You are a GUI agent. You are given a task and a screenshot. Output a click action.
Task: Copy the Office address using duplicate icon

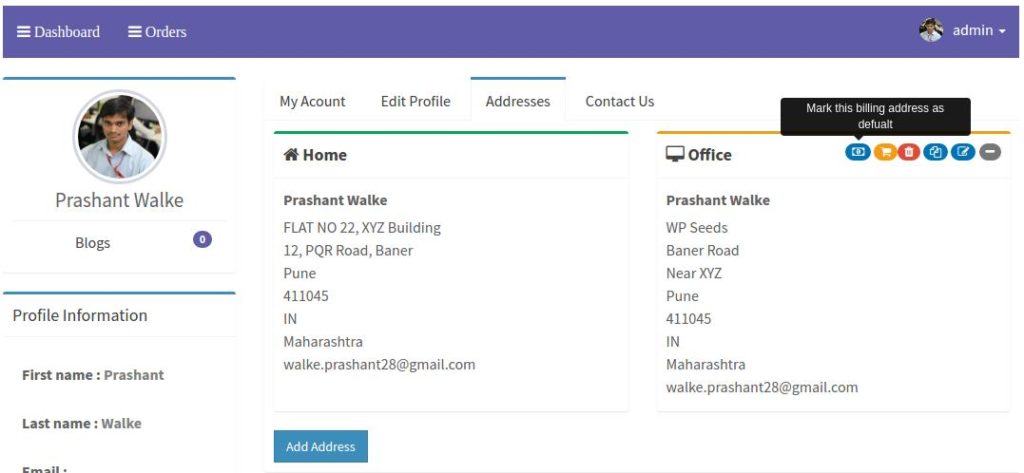[935, 152]
